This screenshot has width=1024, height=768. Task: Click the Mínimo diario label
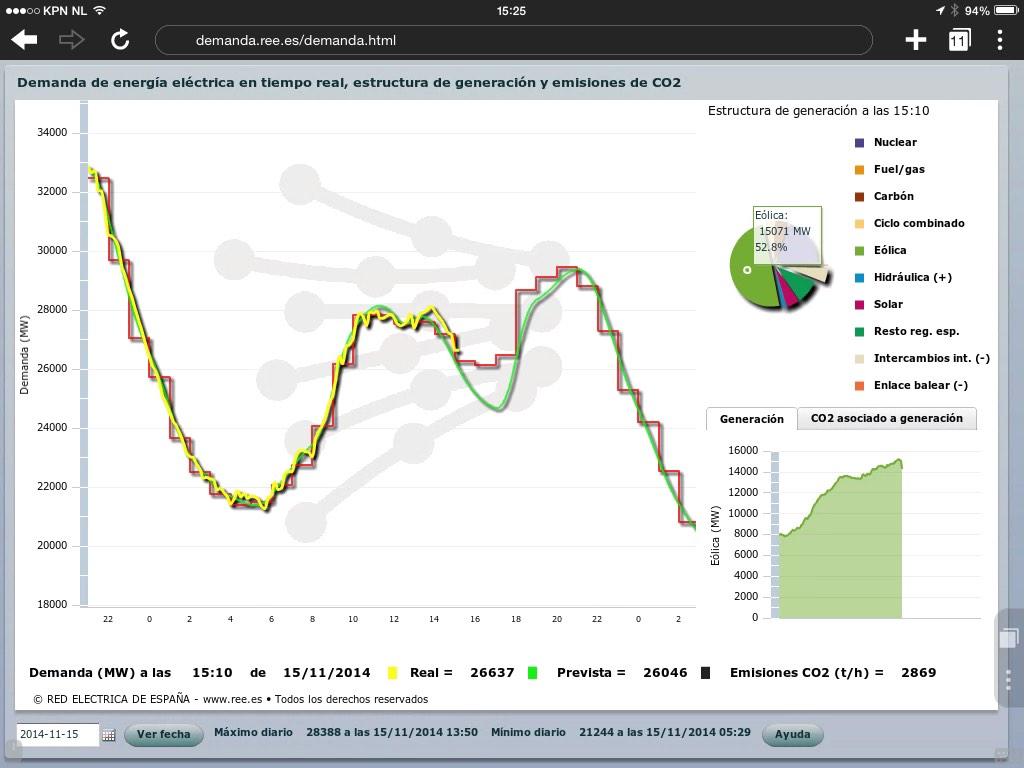pos(528,733)
